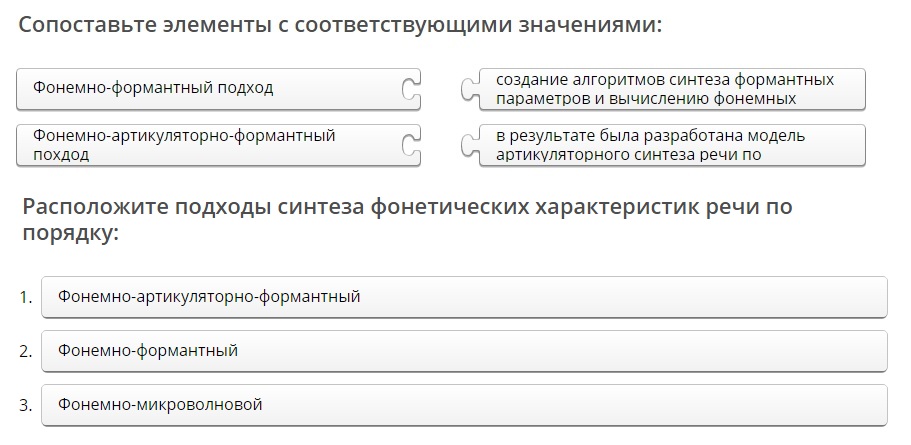Click puzzle tab of 'создание алгоритмов синтеза' card
This screenshot has width=911, height=445.
click(x=470, y=89)
